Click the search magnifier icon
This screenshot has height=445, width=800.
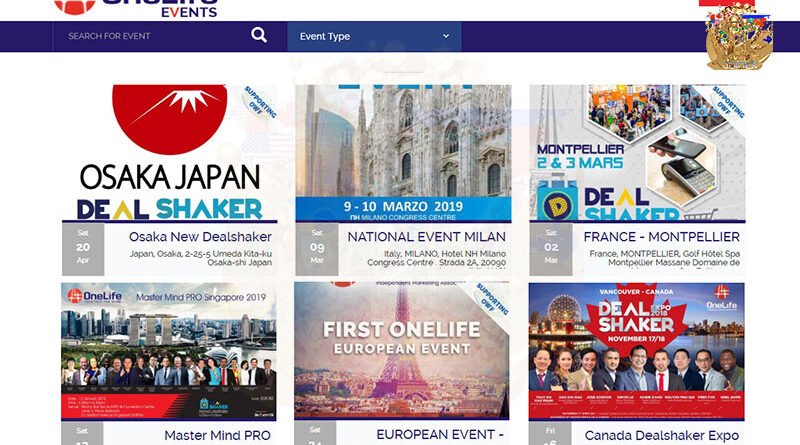(259, 35)
